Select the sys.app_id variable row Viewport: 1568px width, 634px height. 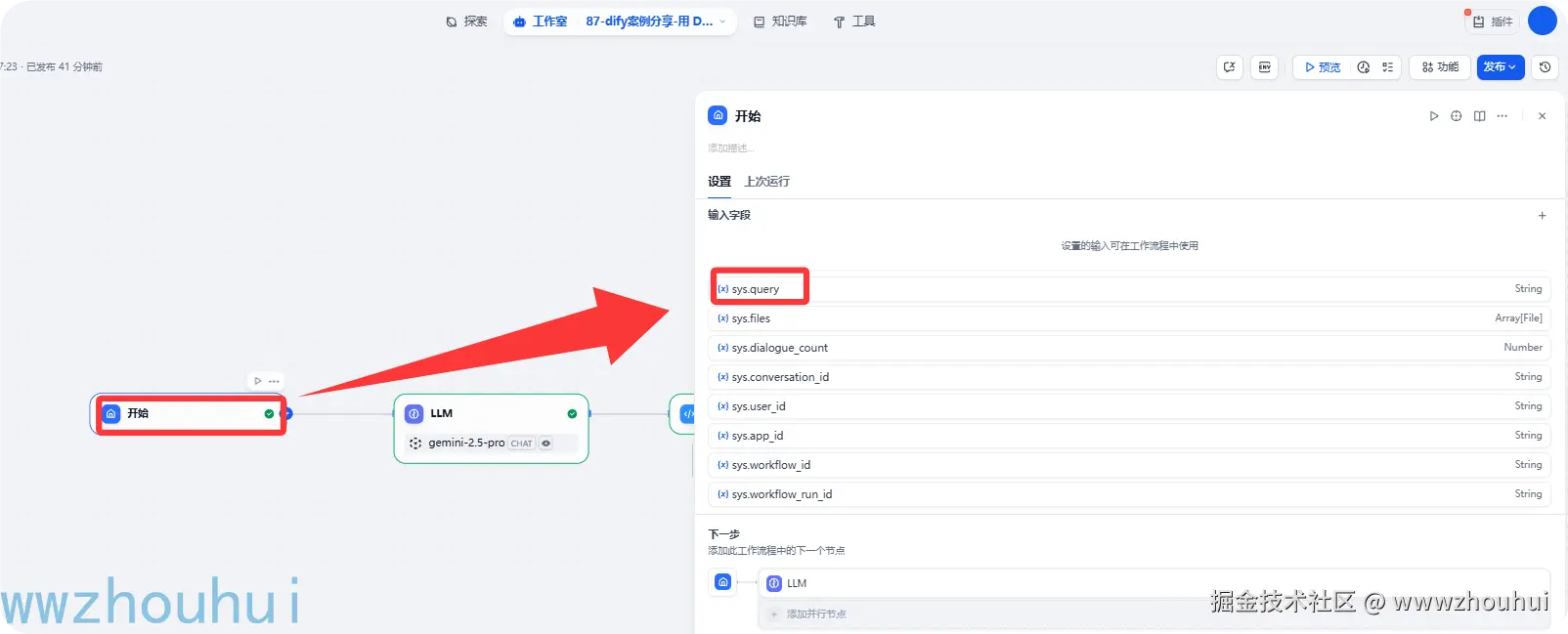(x=1129, y=436)
